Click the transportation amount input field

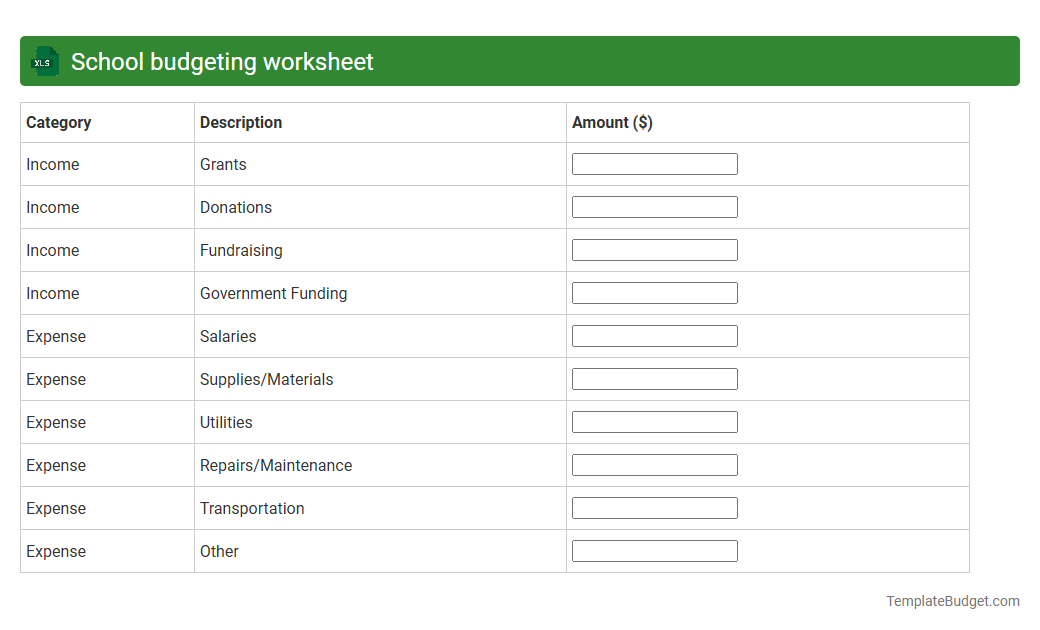point(654,507)
